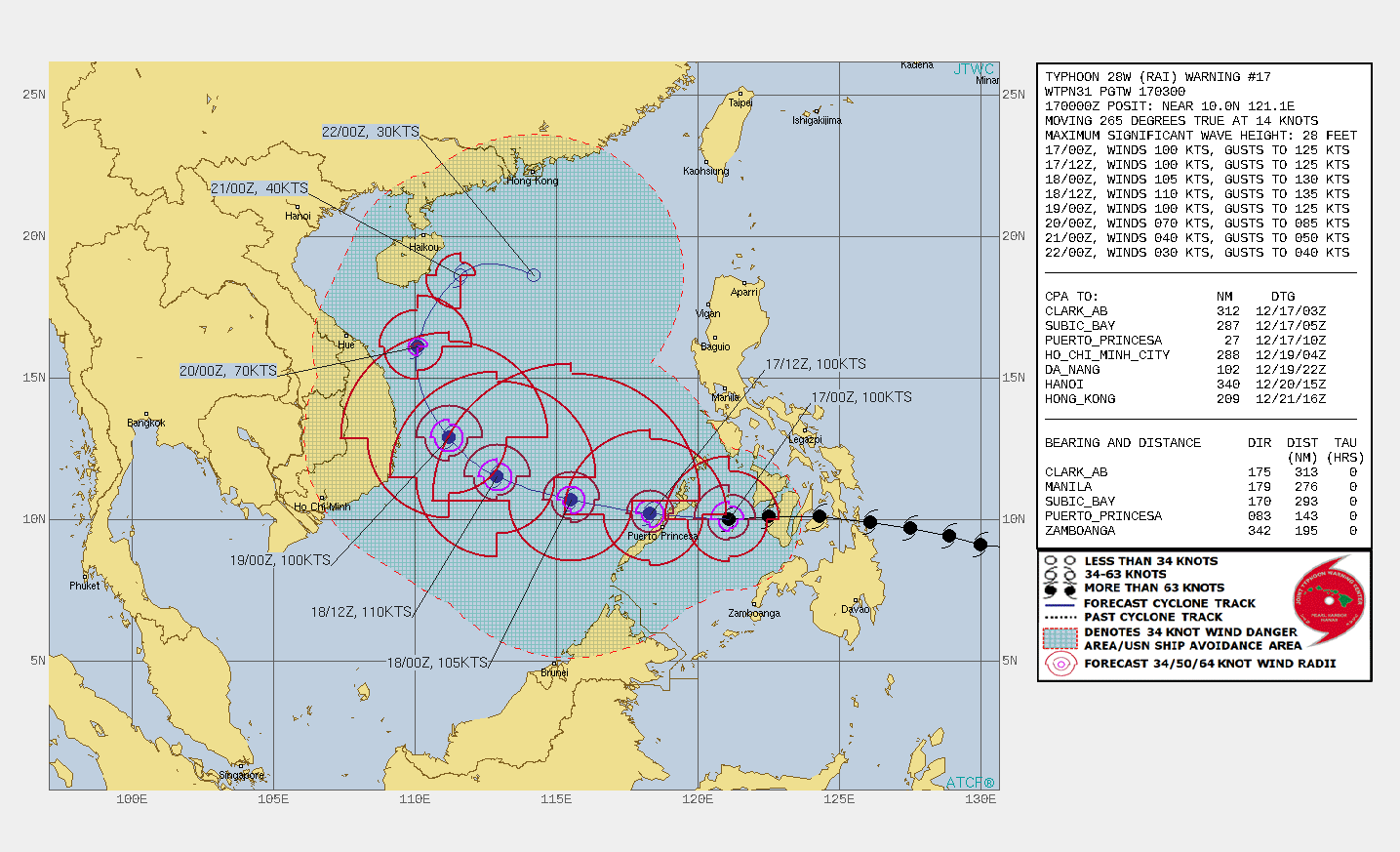This screenshot has width=1400, height=852.
Task: Click the 20/00Z forecast position symbol near Hue
Action: click(418, 345)
